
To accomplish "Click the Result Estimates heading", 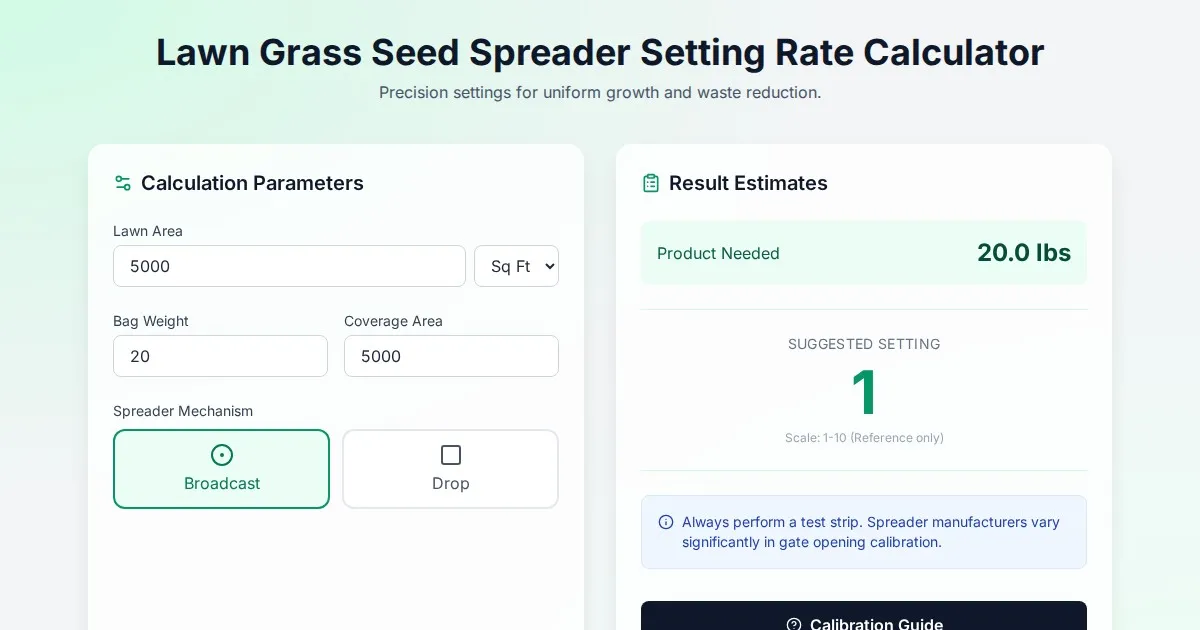I will 748,183.
